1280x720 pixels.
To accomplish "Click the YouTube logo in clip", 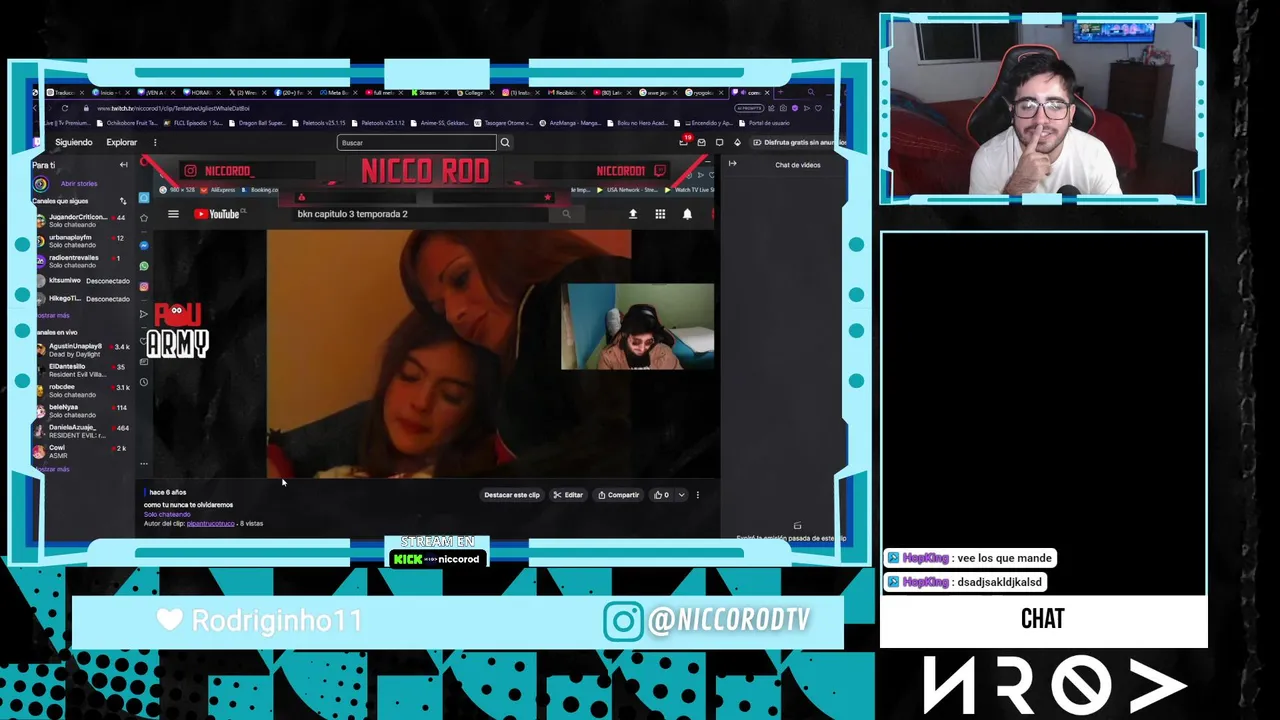I will click(219, 214).
